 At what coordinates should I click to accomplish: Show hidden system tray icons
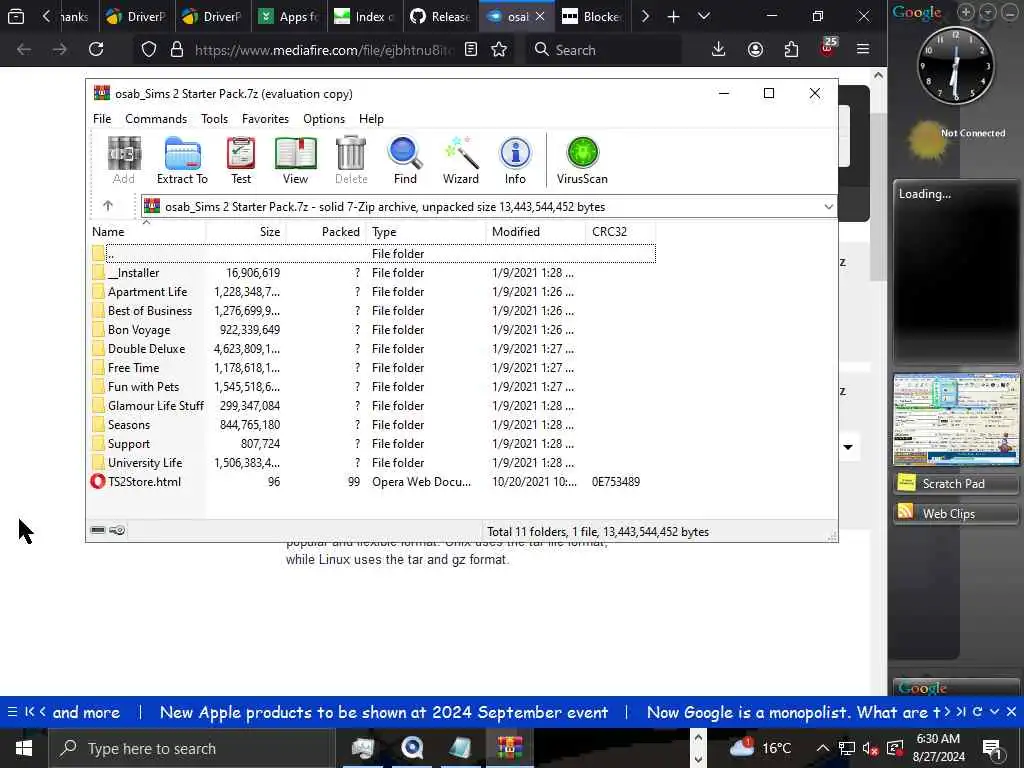(x=822, y=748)
